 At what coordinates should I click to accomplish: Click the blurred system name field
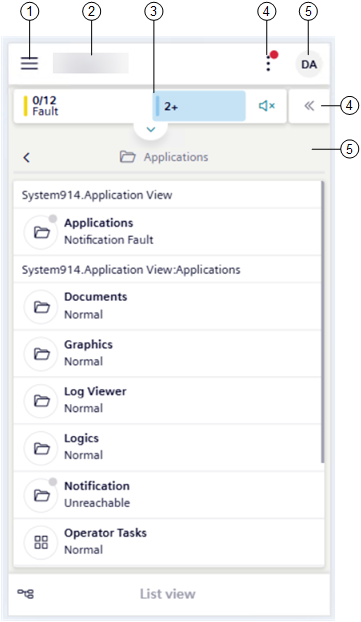click(x=91, y=63)
